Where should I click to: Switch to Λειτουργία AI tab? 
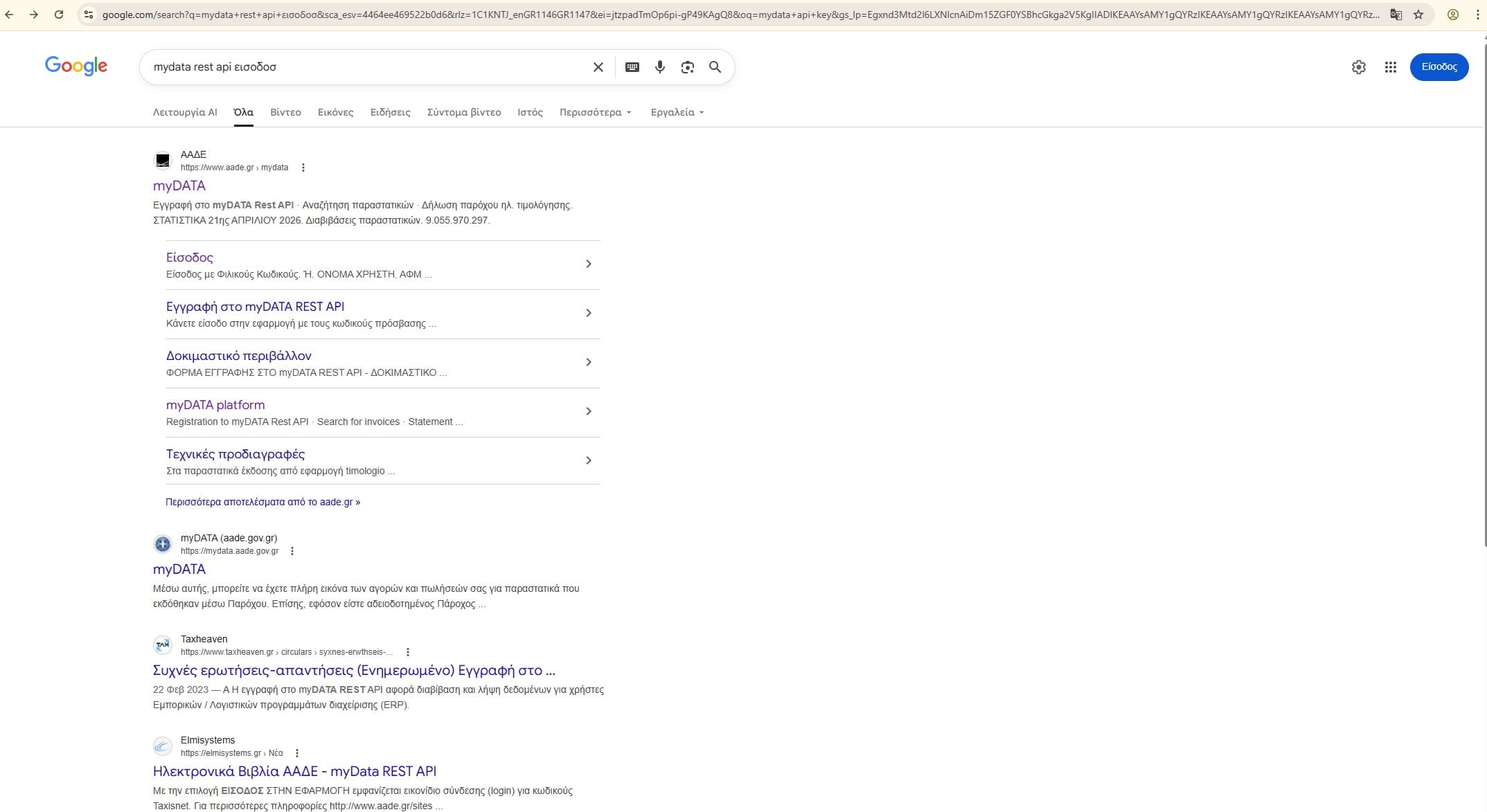185,112
